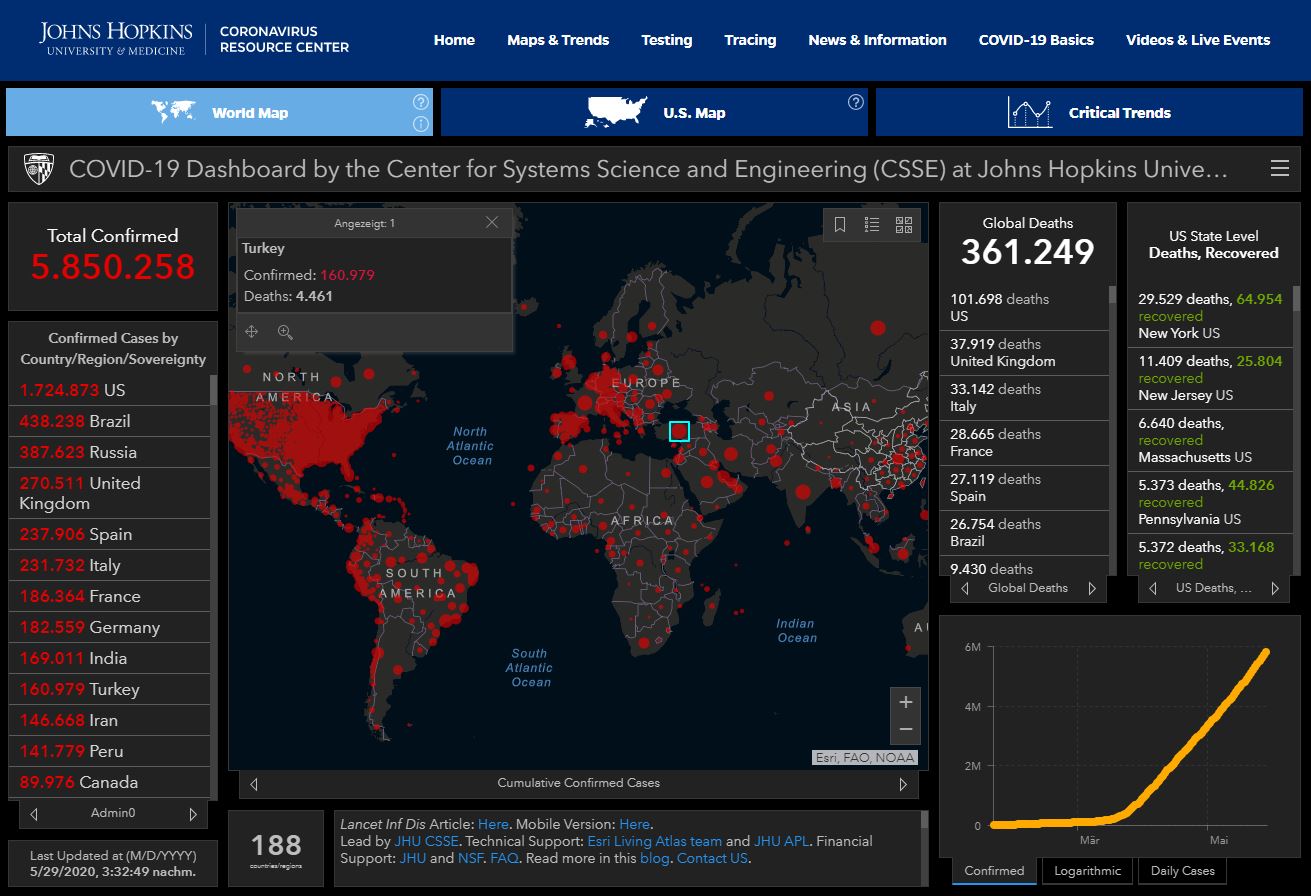Zoom in on the map
The height and width of the screenshot is (896, 1311).
tap(905, 701)
